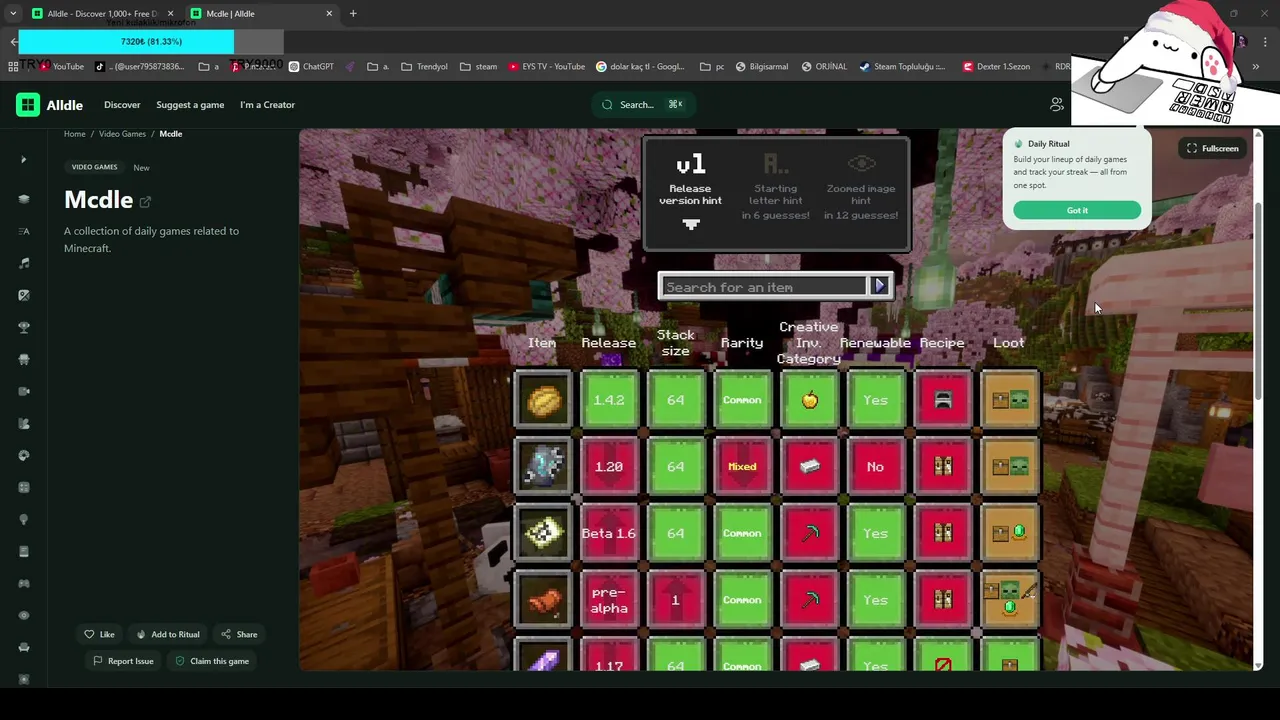Open the video camera category sidebar icon
This screenshot has width=1280, height=720.
[x=24, y=391]
